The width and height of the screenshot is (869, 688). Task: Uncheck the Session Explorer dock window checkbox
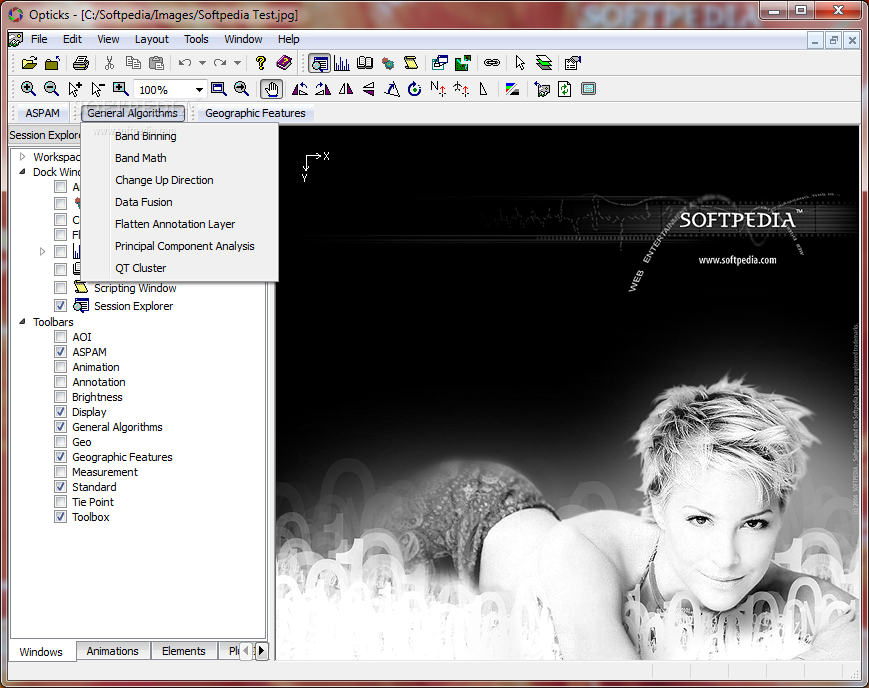60,306
